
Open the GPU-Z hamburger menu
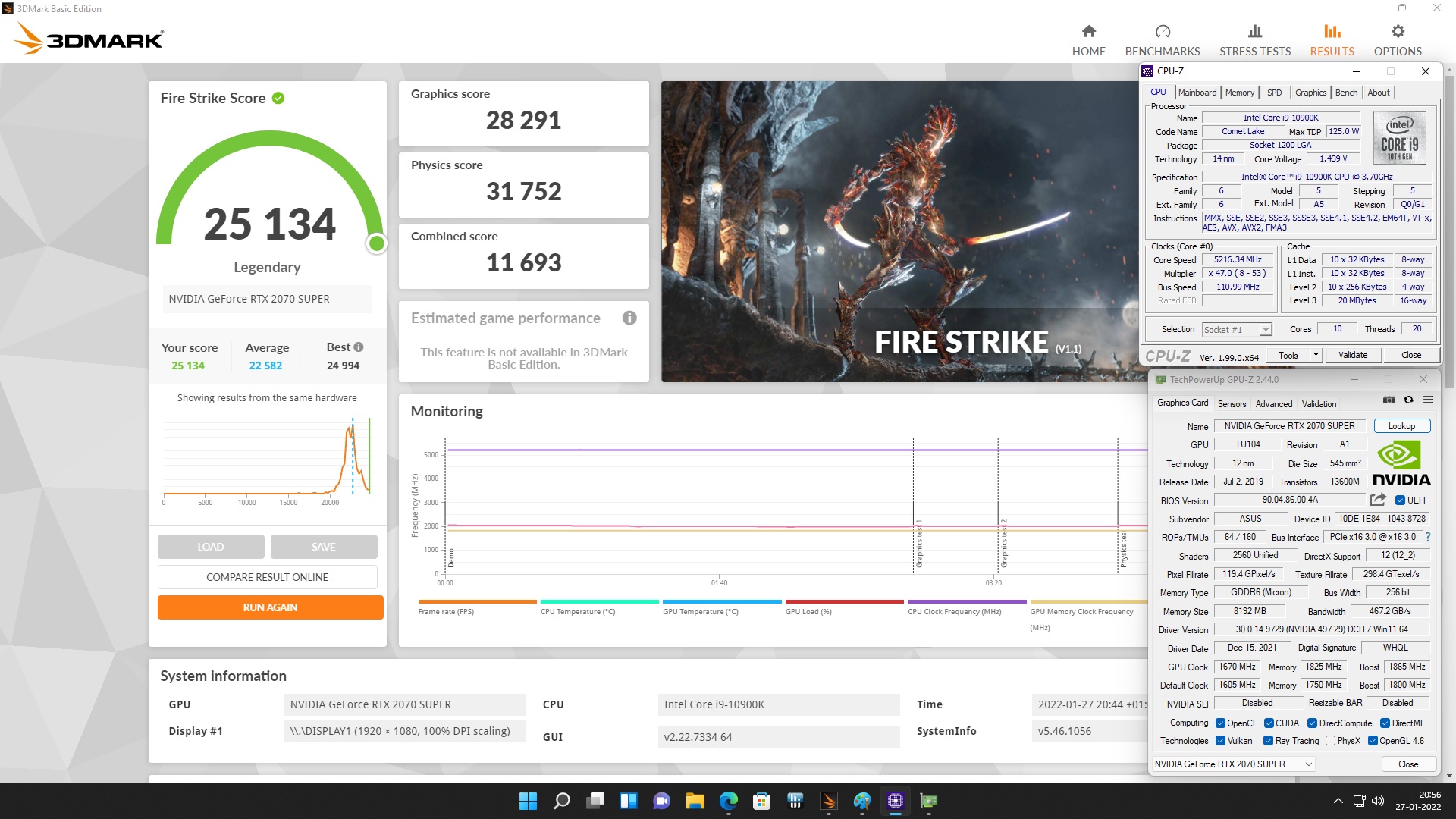(x=1428, y=400)
